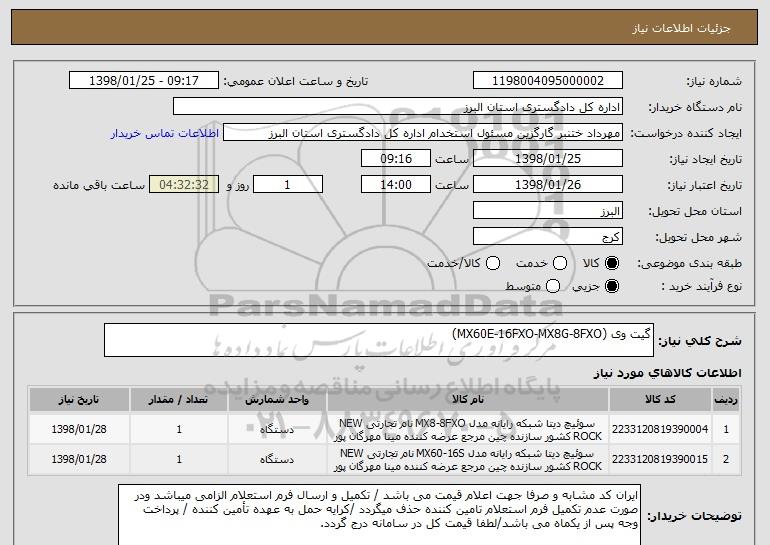Click the general description box گیت وی
This screenshot has height=545, width=770.
point(379,340)
